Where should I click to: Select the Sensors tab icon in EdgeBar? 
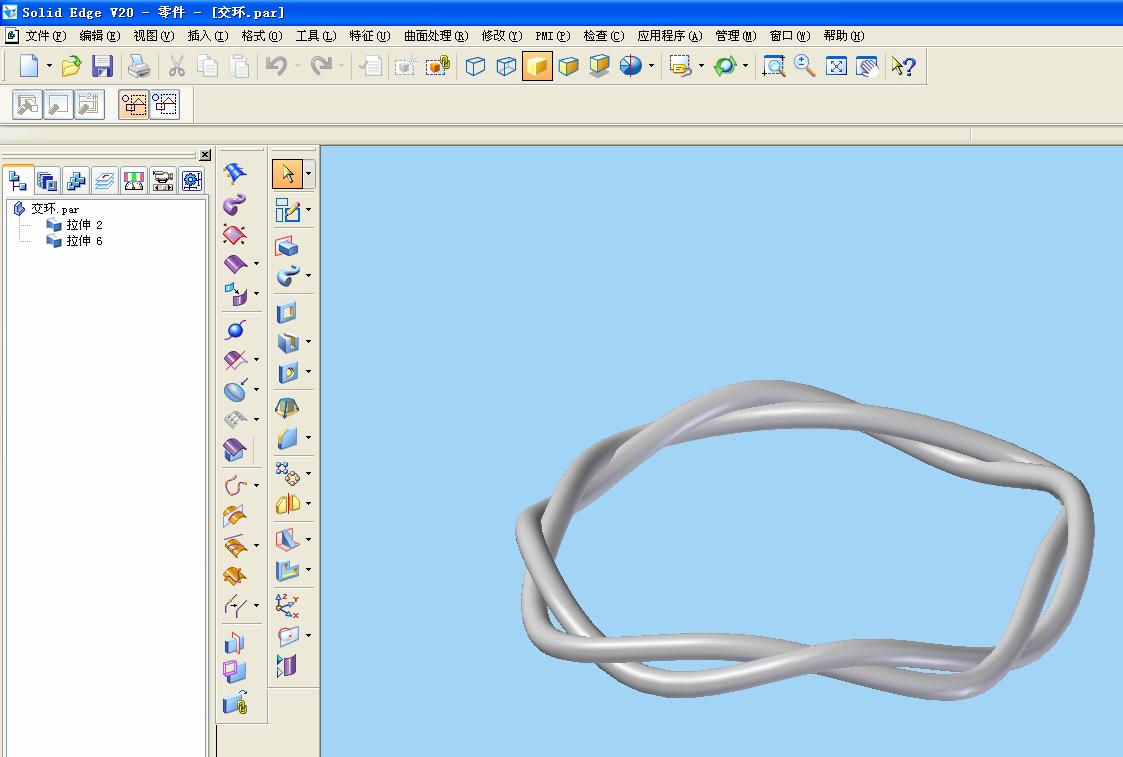coord(134,180)
